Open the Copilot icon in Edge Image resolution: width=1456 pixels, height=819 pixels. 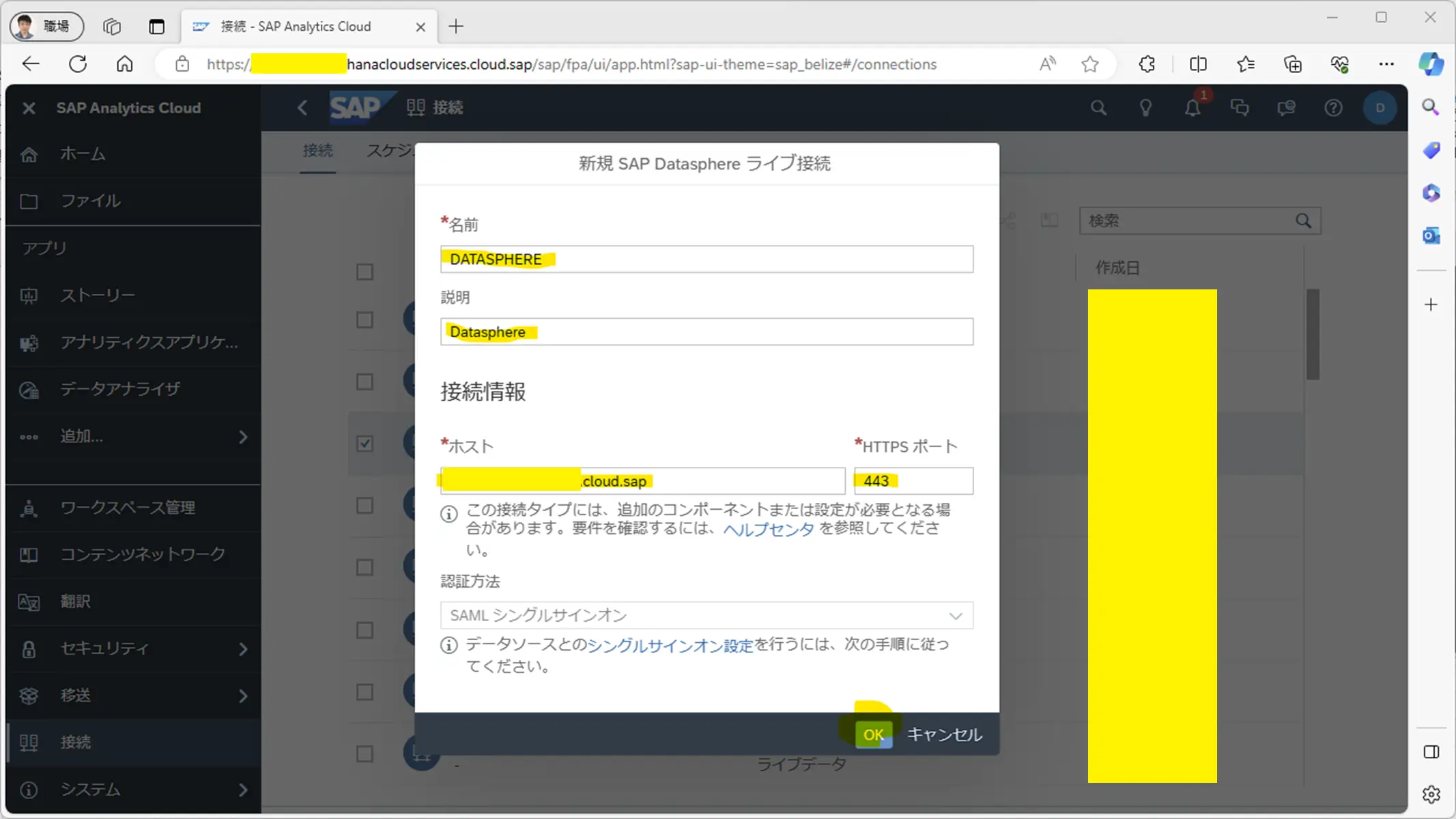(x=1431, y=64)
